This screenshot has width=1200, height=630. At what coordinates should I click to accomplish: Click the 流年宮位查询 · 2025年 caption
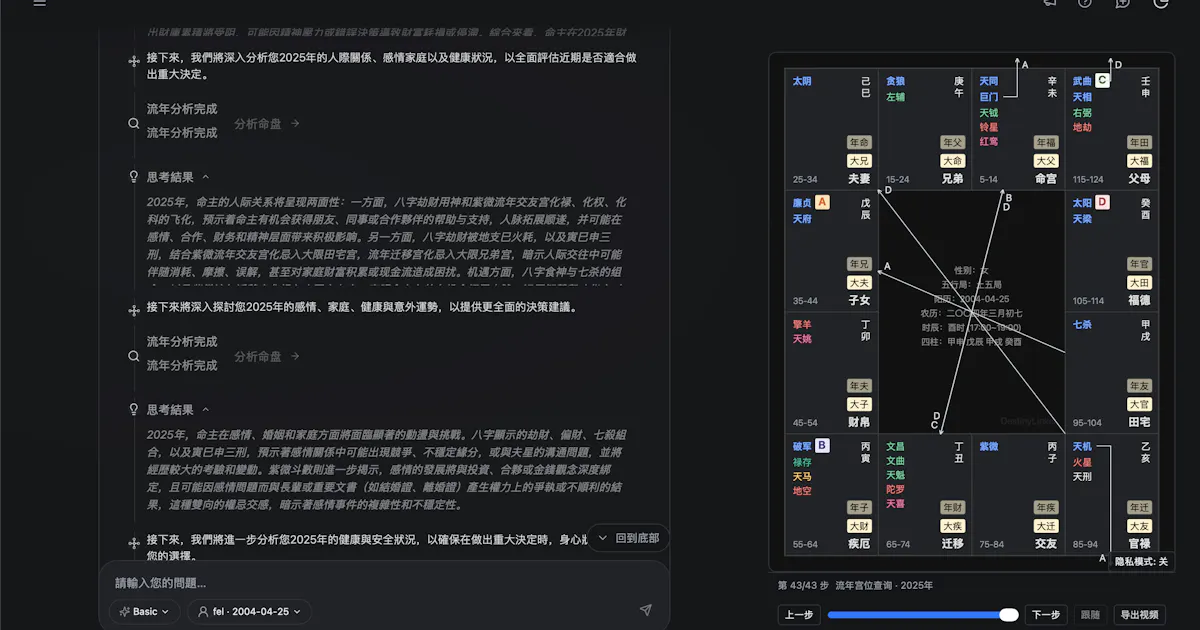883,585
